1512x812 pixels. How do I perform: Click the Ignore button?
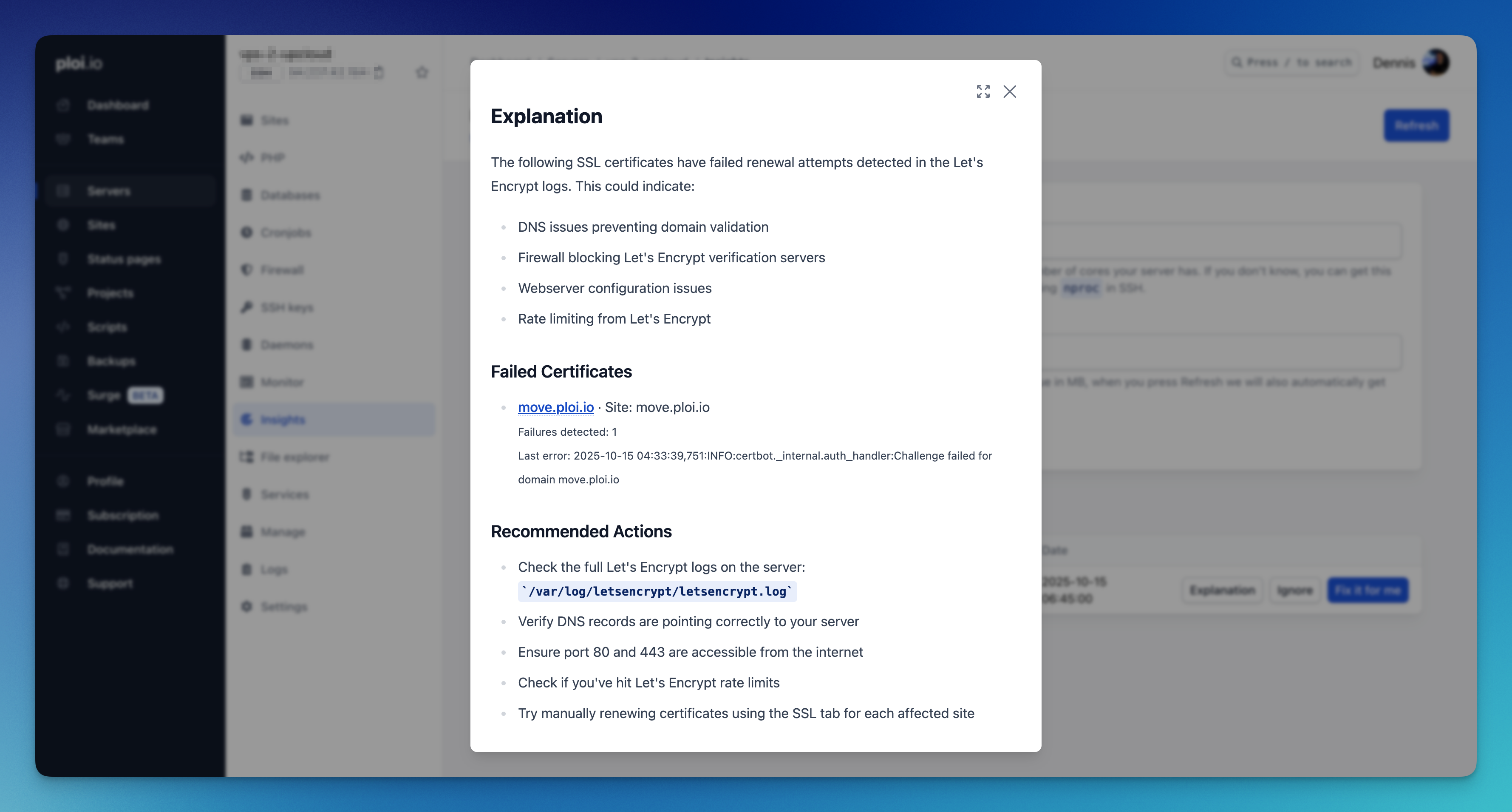coord(1294,590)
